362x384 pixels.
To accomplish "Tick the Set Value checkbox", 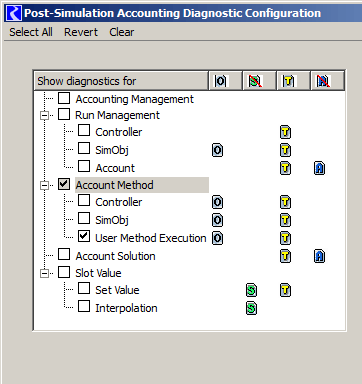I will [84, 288].
